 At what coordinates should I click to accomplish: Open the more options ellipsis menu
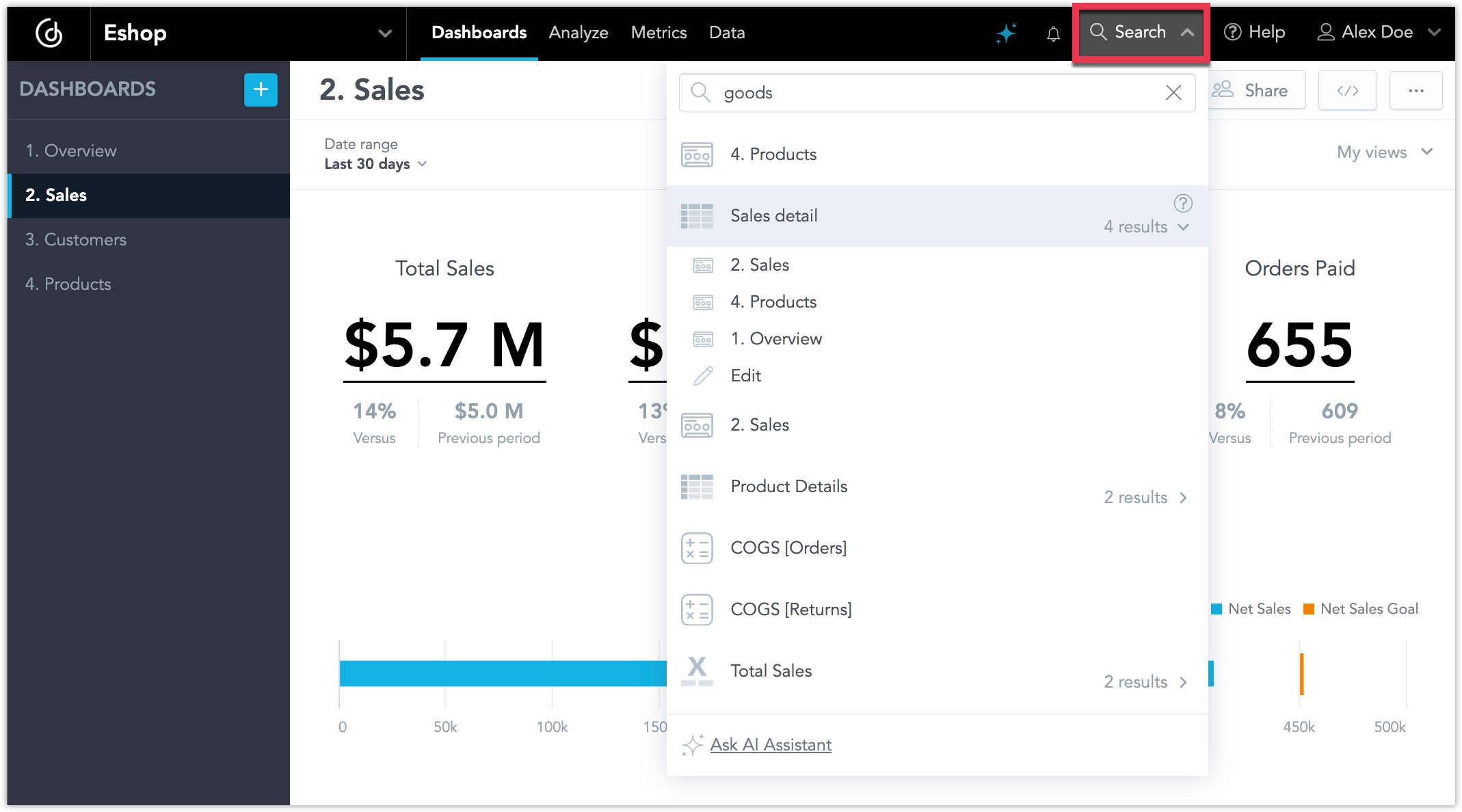1416,90
